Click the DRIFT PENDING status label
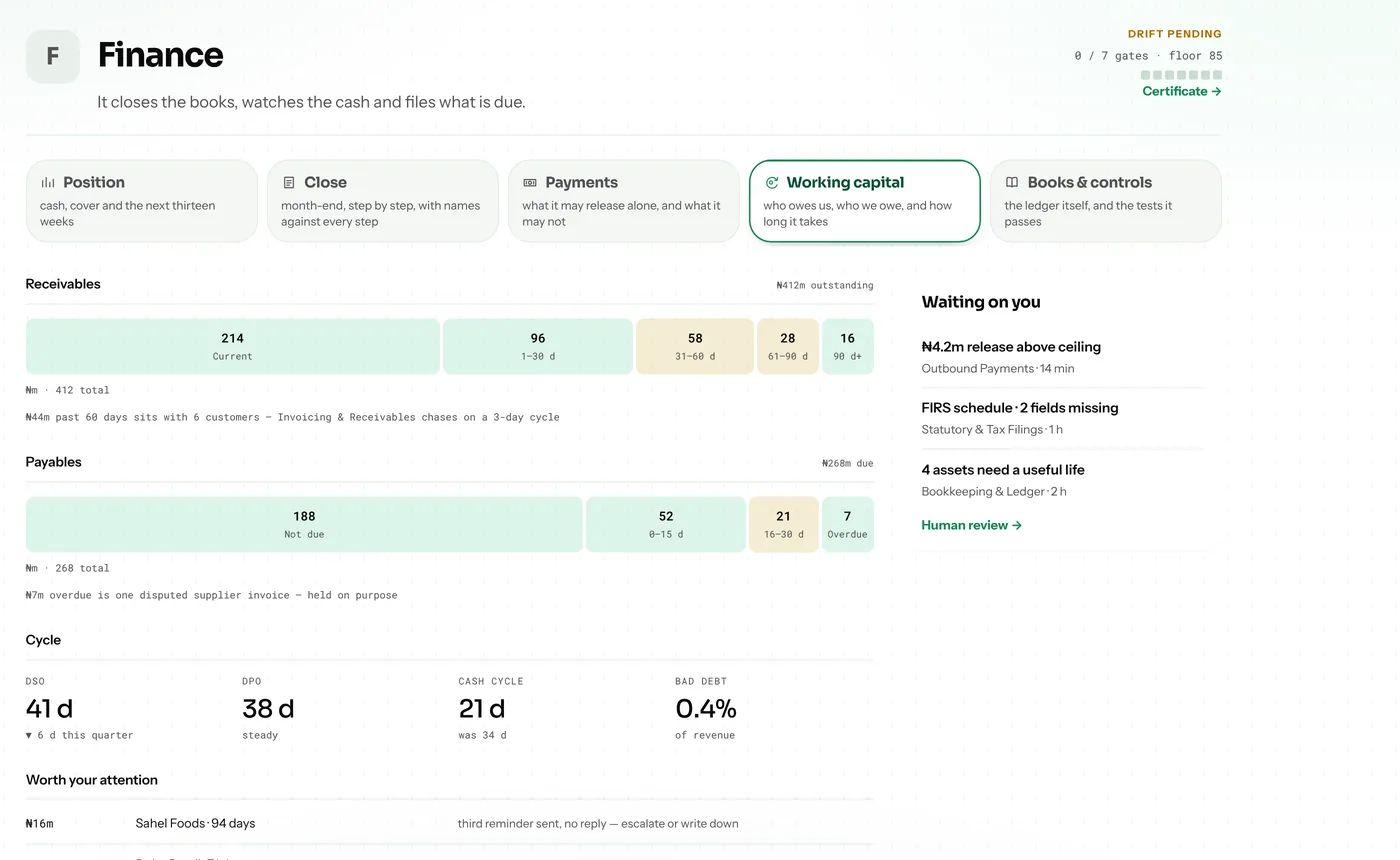 click(x=1174, y=34)
